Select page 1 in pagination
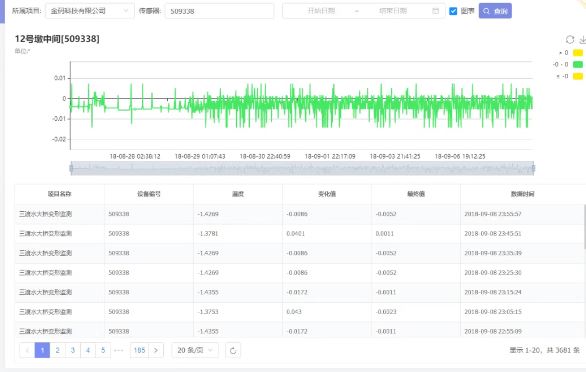The image size is (586, 372). coord(42,350)
